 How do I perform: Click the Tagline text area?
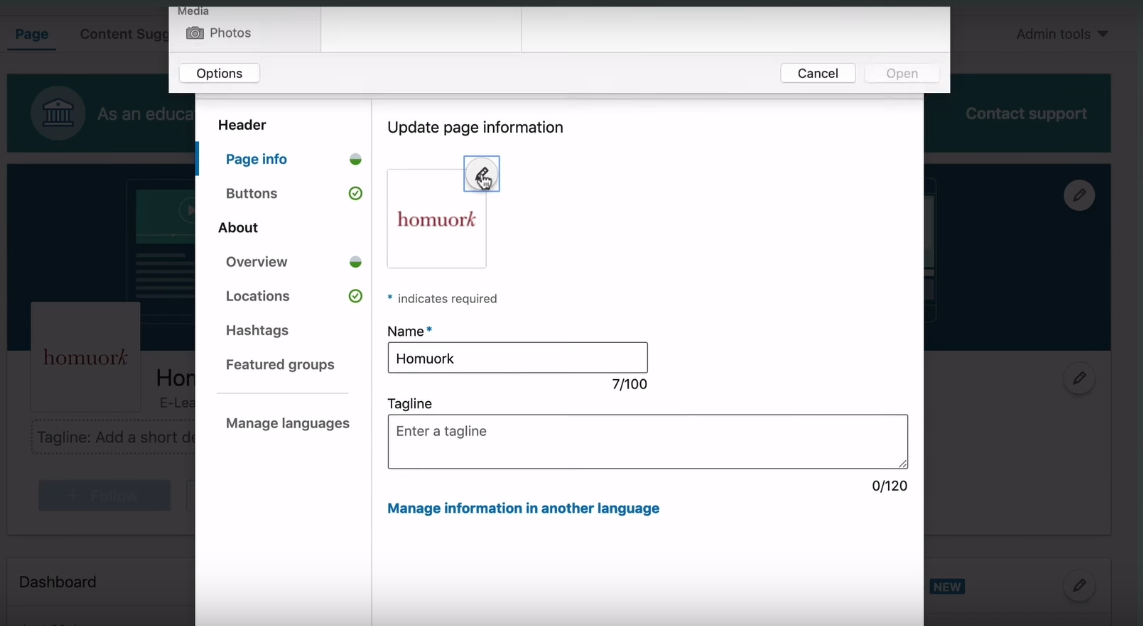(647, 442)
